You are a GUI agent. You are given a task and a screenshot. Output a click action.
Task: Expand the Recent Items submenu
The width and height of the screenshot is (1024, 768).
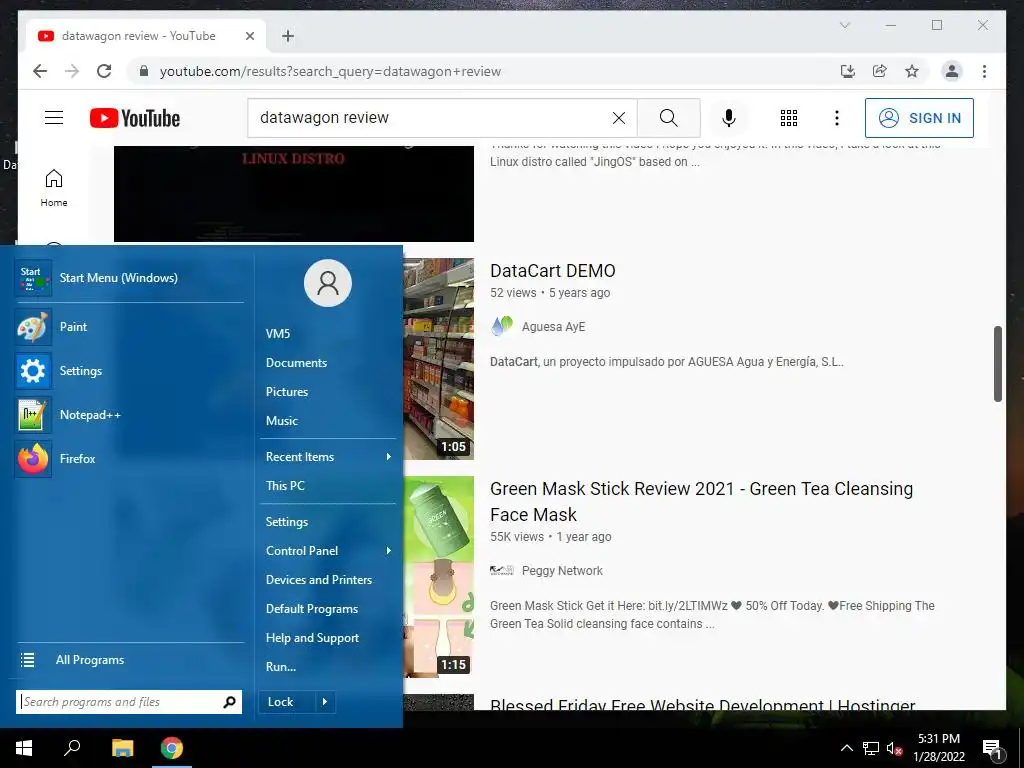(328, 457)
